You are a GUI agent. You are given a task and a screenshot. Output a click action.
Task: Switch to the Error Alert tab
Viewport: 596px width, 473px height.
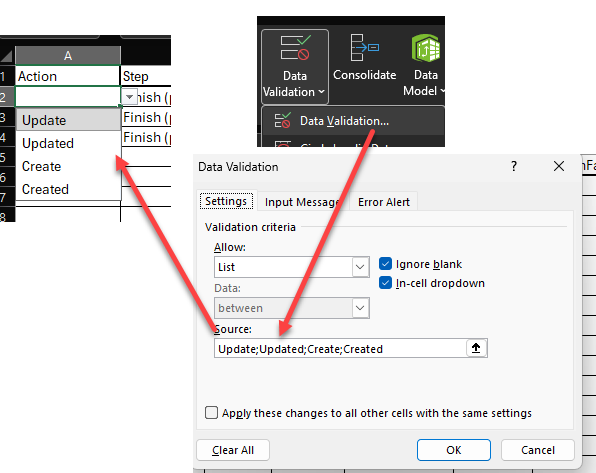coord(384,202)
